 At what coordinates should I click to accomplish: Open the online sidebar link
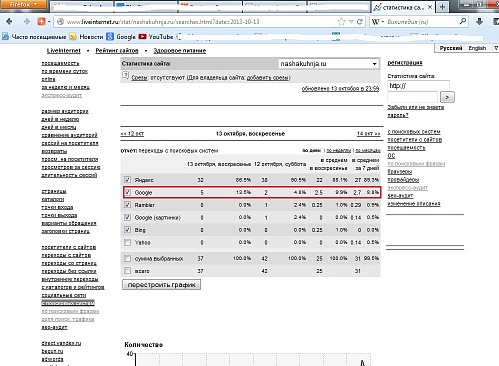[48, 79]
